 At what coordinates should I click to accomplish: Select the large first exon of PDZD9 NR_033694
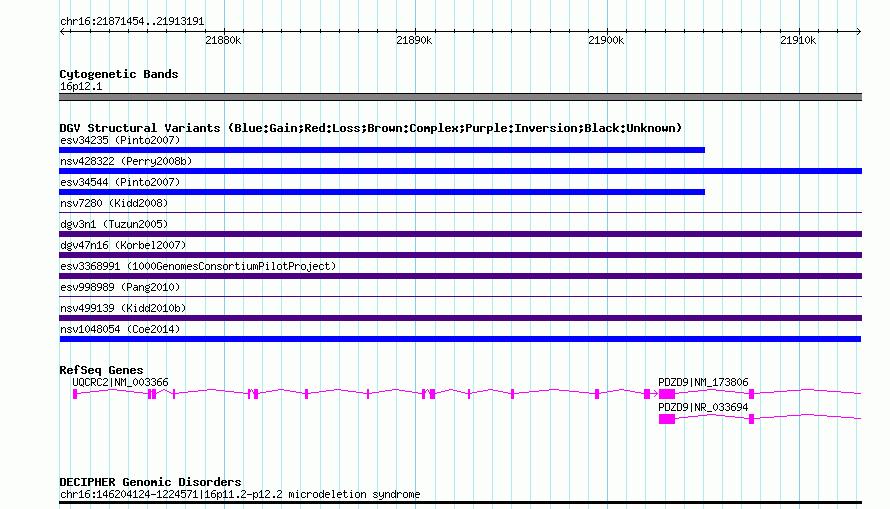tap(667, 419)
